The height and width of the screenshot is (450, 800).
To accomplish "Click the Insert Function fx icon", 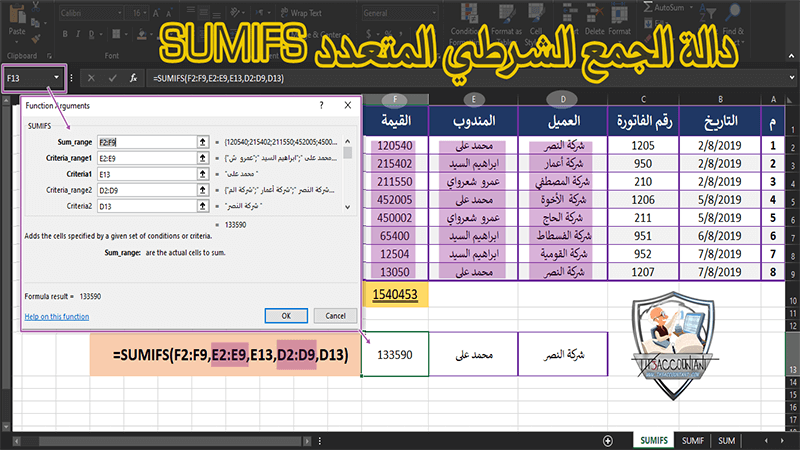I will (133, 78).
